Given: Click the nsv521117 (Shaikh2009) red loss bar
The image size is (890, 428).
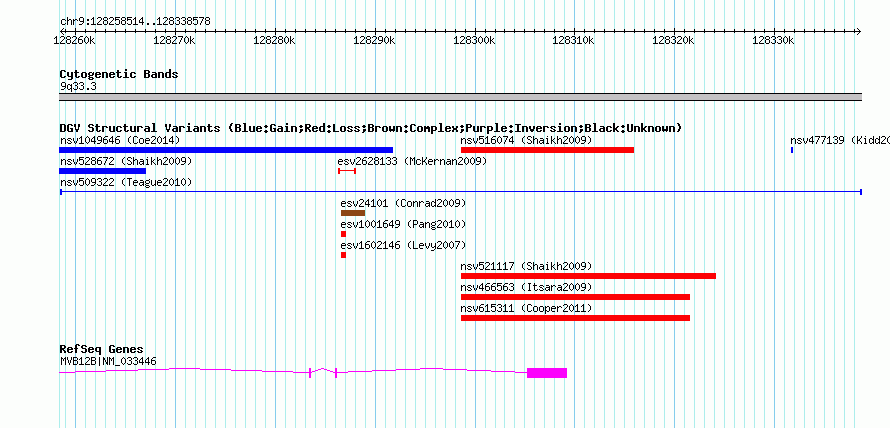Looking at the screenshot, I should tap(588, 276).
